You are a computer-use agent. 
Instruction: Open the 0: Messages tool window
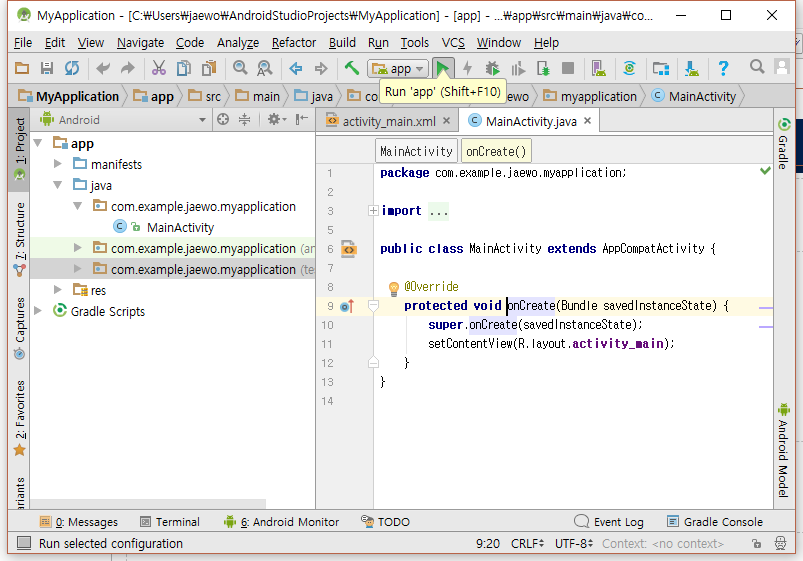[79, 522]
